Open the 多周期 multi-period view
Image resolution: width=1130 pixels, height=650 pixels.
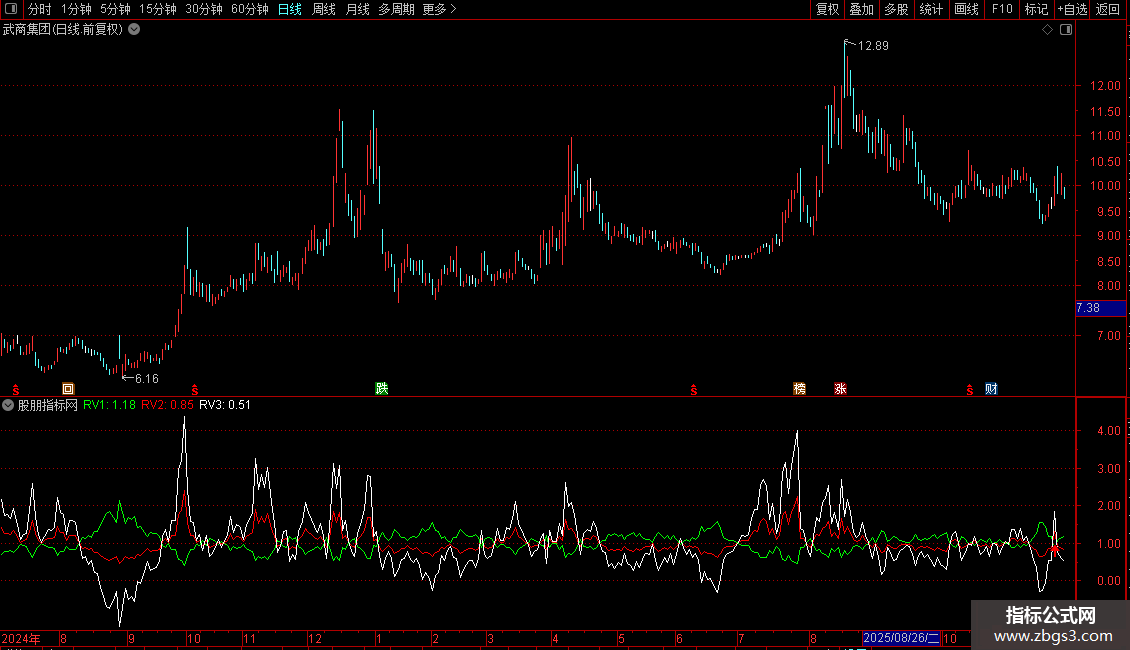coord(396,9)
